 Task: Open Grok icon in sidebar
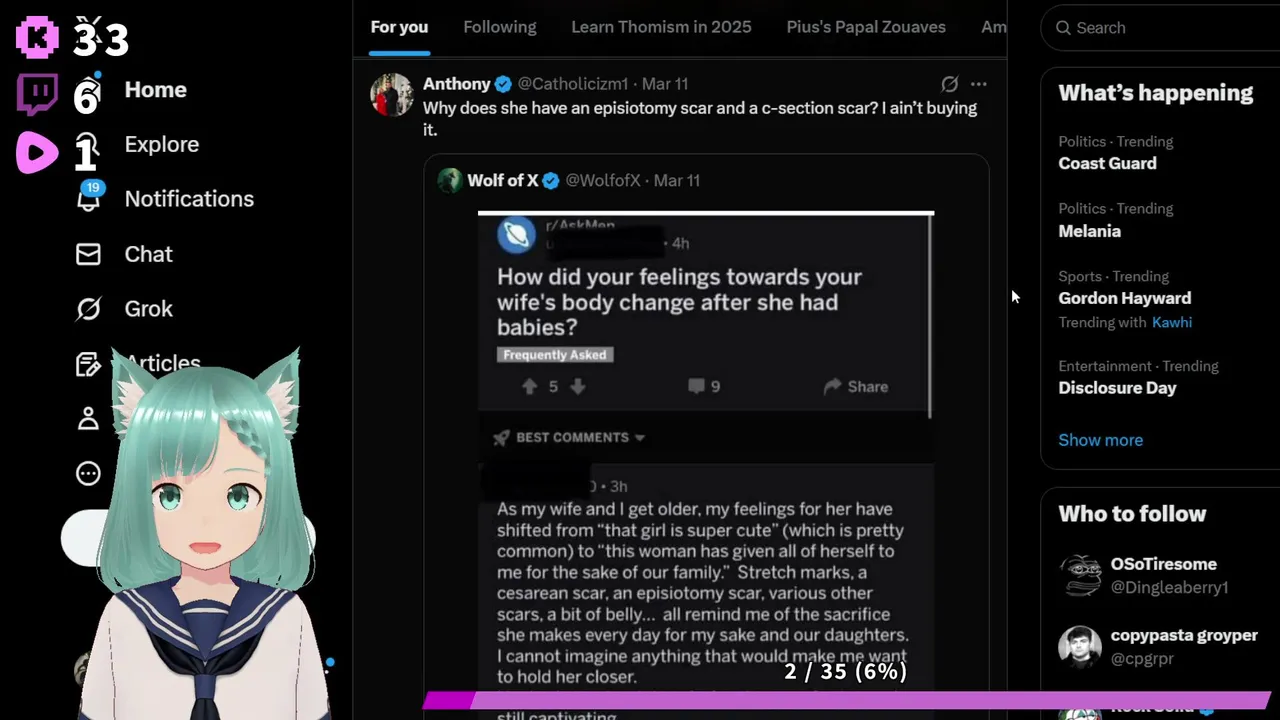click(88, 309)
